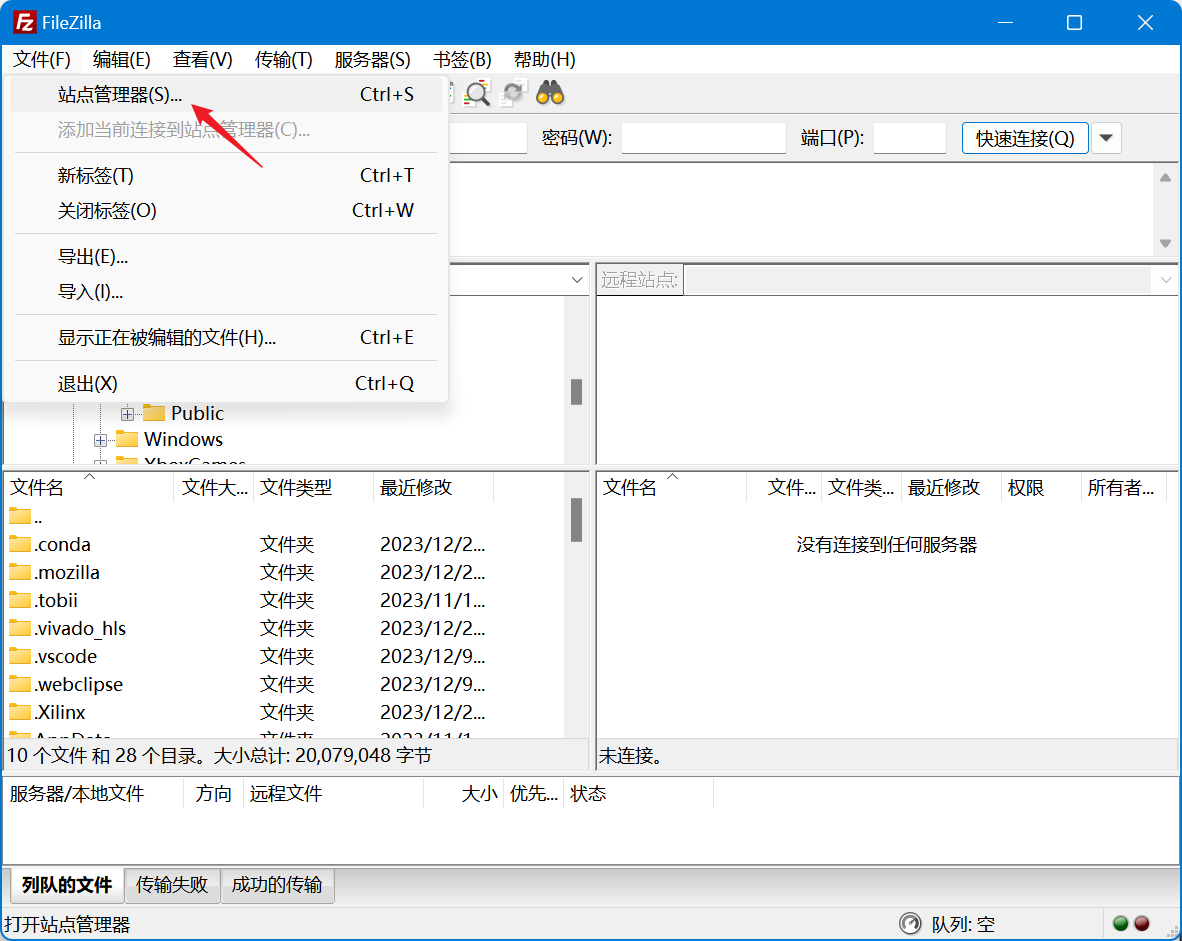
Task: Click the local tree scrollbar thumb
Action: [x=577, y=391]
